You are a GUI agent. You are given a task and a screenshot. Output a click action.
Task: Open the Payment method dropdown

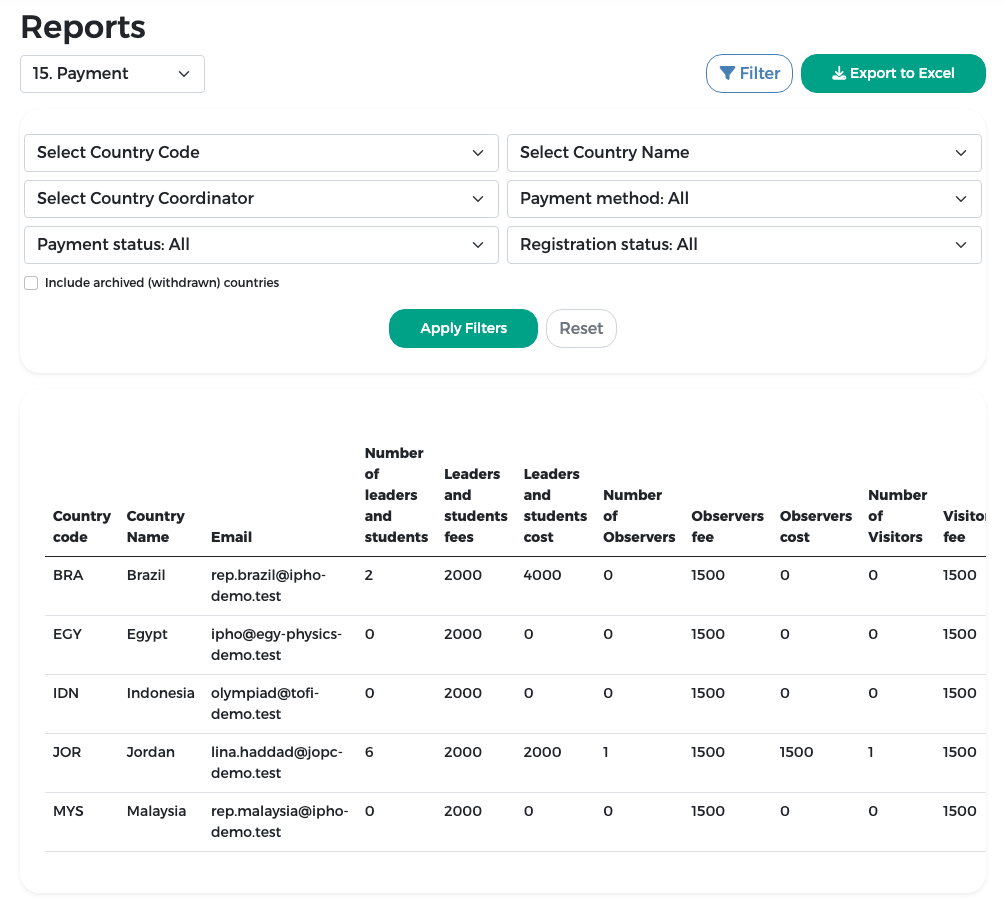[x=744, y=199]
